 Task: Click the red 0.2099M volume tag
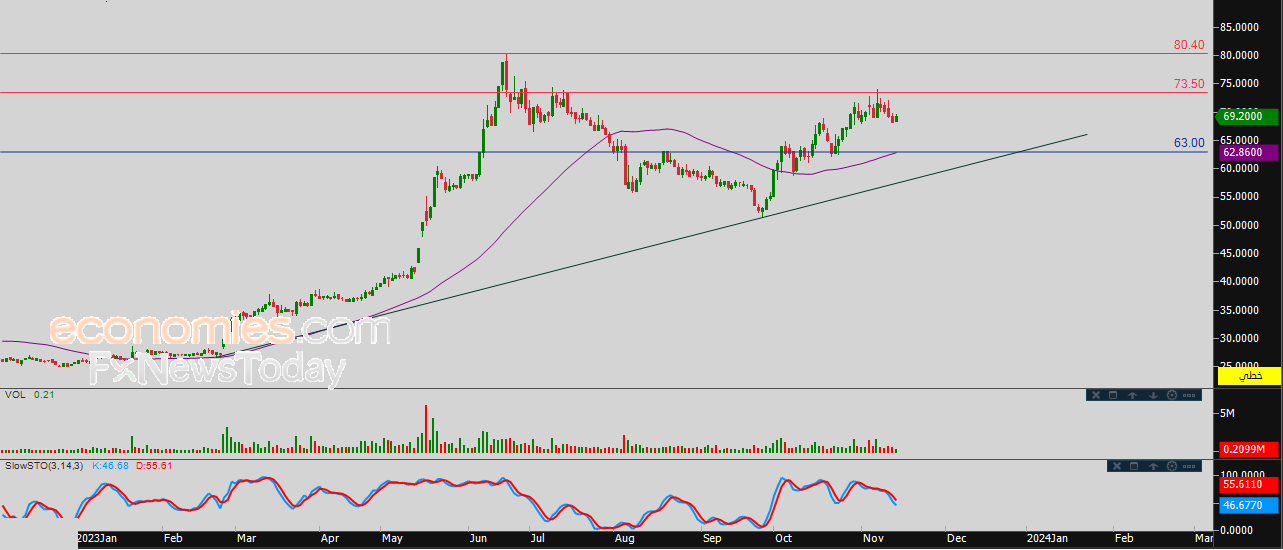click(x=1248, y=449)
